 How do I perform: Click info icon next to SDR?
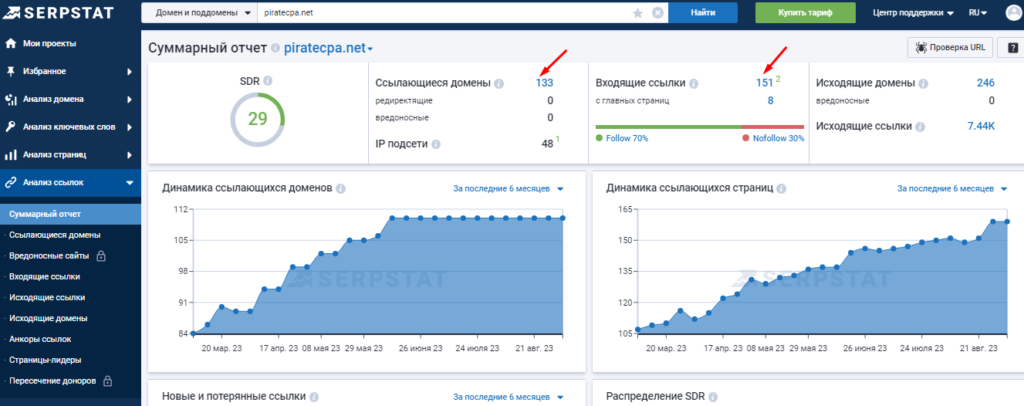268,82
